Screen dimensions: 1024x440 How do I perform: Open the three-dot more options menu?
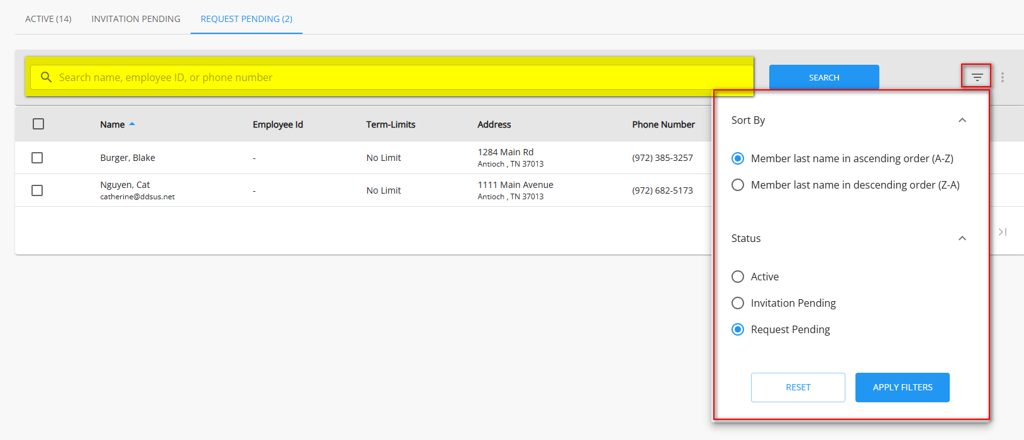point(1003,77)
